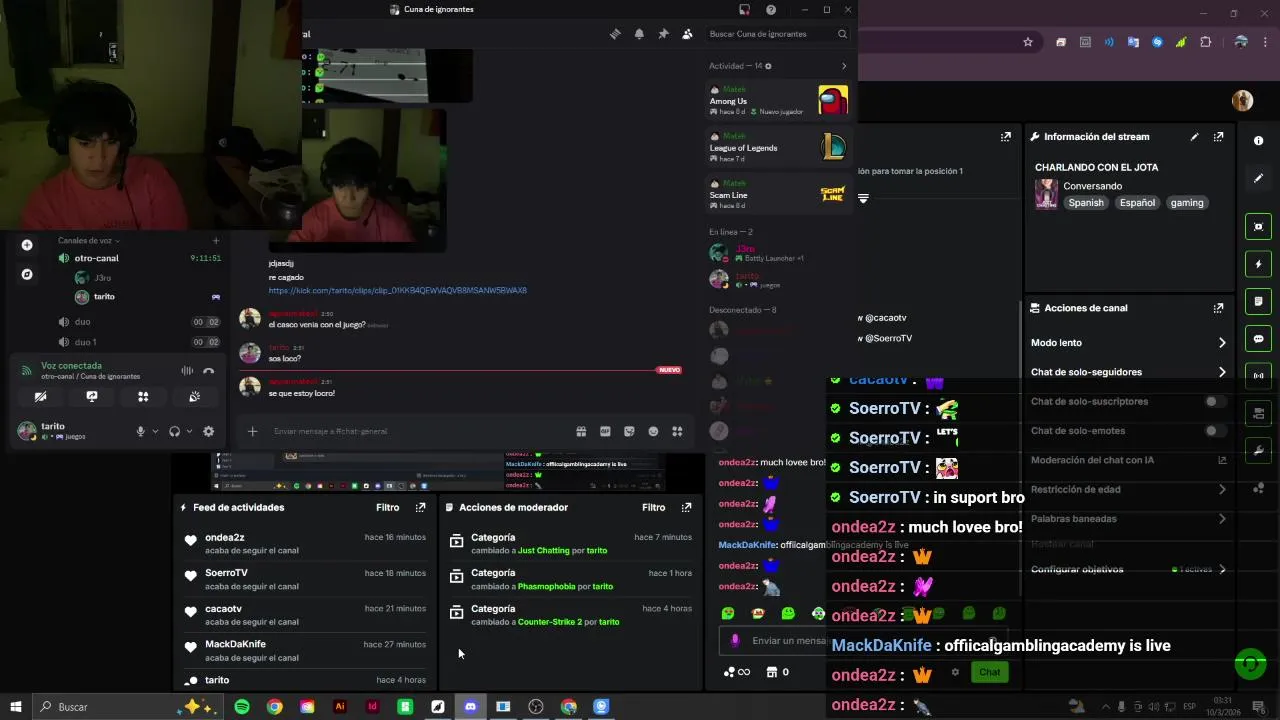
Task: Open Discord from Windows taskbar
Action: (x=470, y=707)
